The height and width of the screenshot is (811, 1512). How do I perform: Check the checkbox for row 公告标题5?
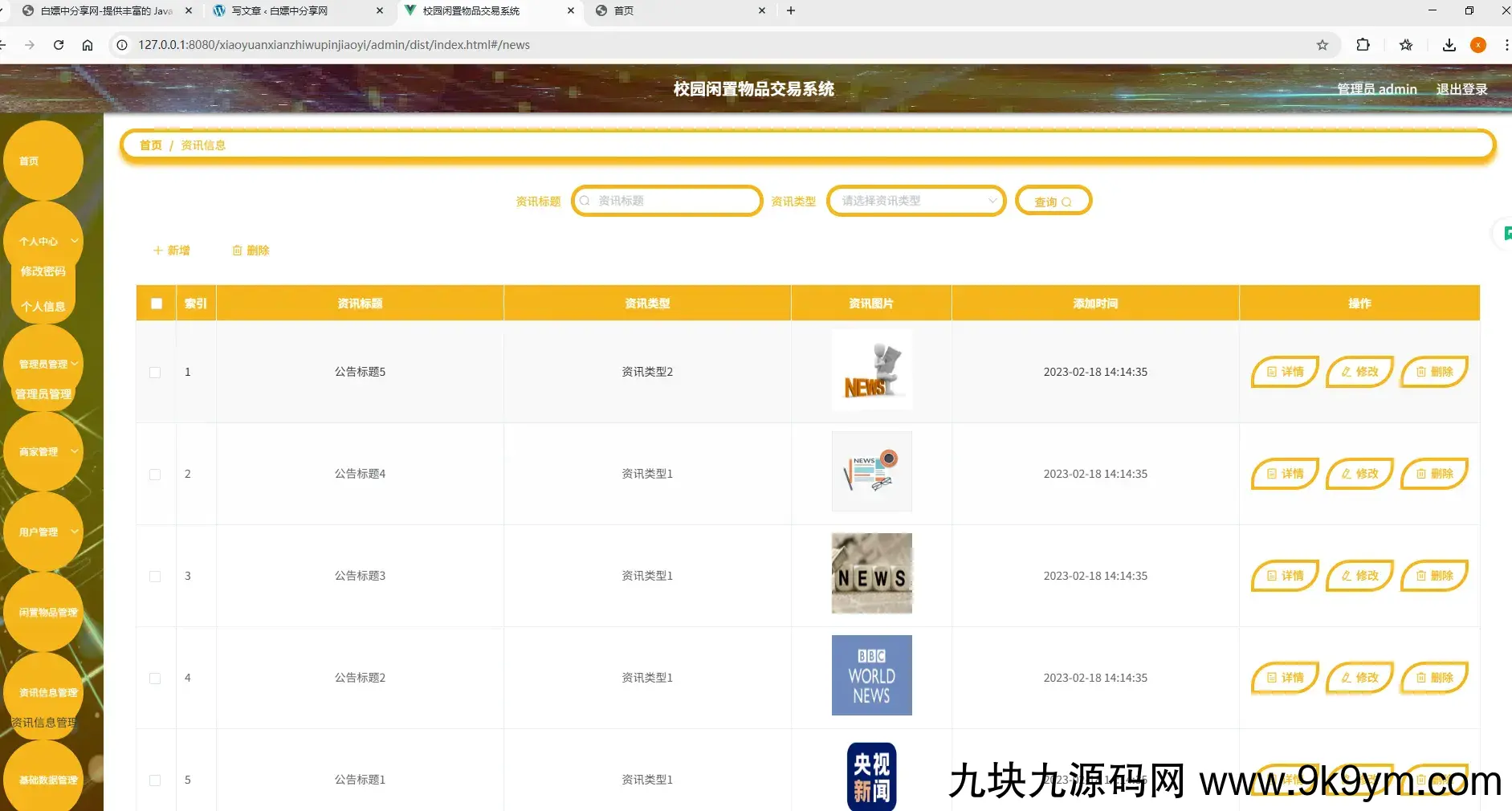point(155,373)
